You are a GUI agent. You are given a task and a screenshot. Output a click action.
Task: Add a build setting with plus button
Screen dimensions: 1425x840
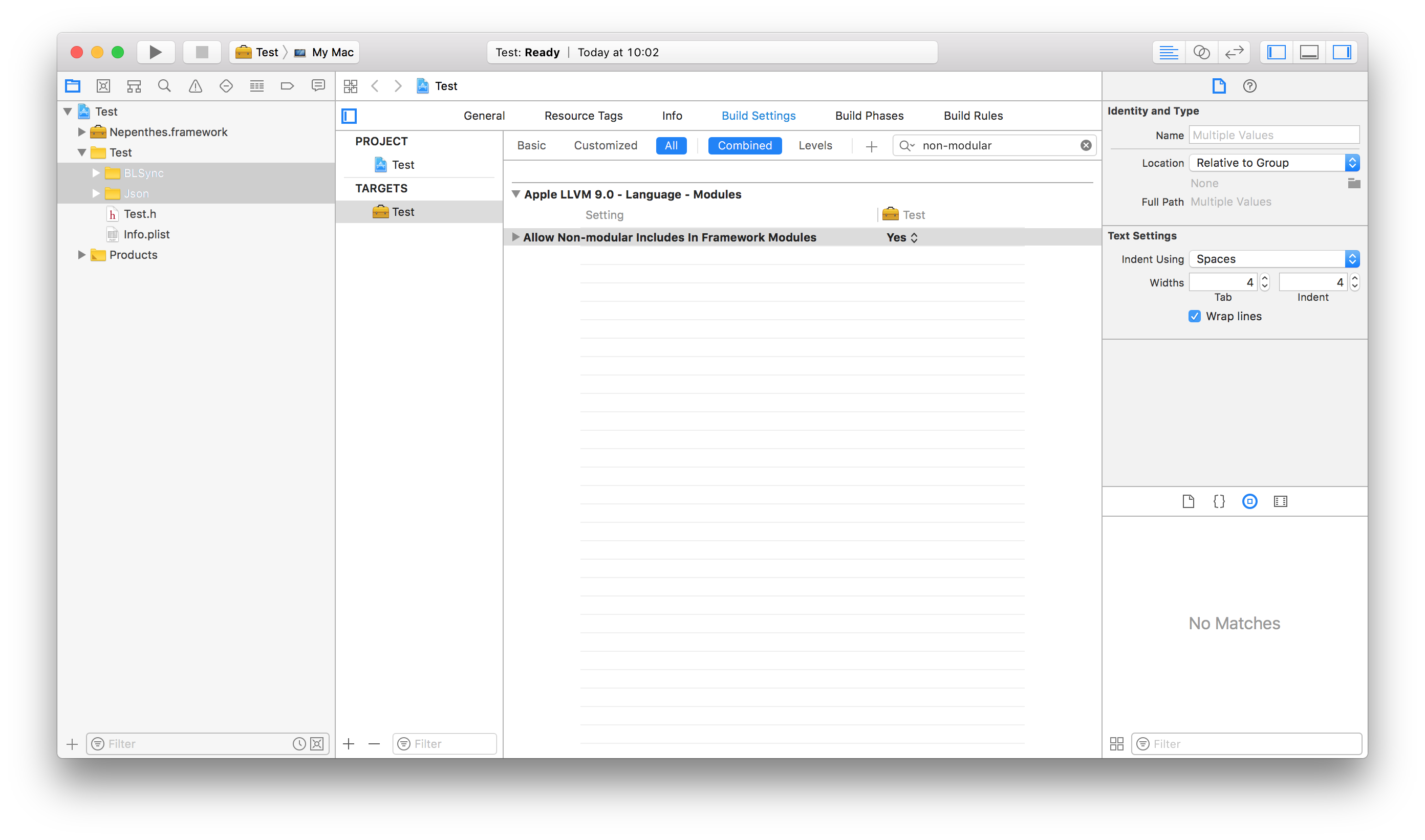pos(871,147)
